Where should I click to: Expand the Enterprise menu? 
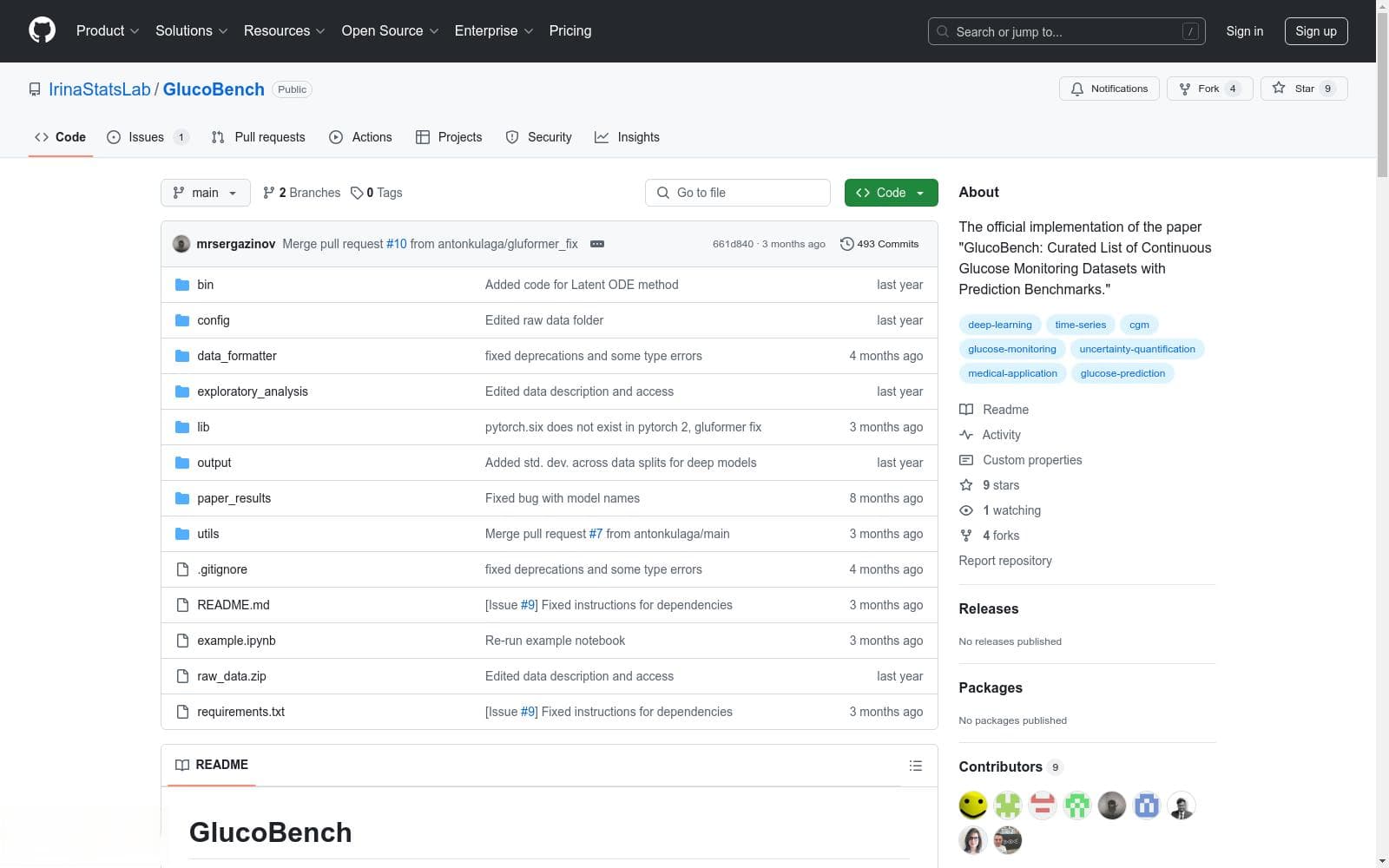pos(494,30)
